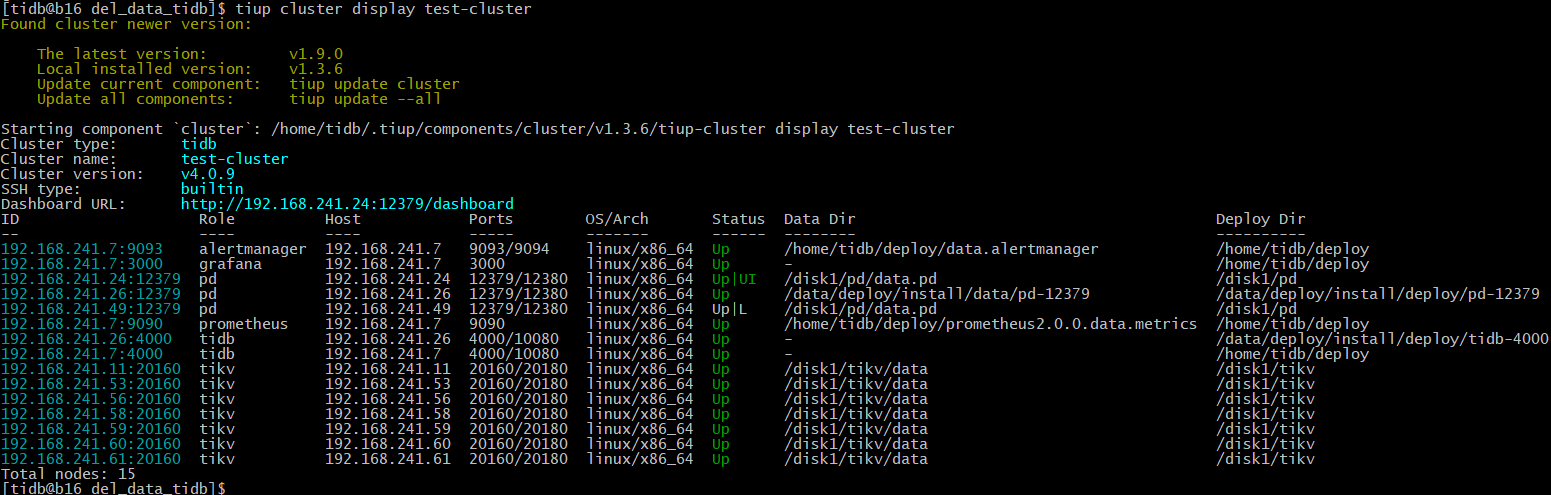The image size is (1551, 495).
Task: Click the Role column header
Action: pyautogui.click(x=217, y=219)
